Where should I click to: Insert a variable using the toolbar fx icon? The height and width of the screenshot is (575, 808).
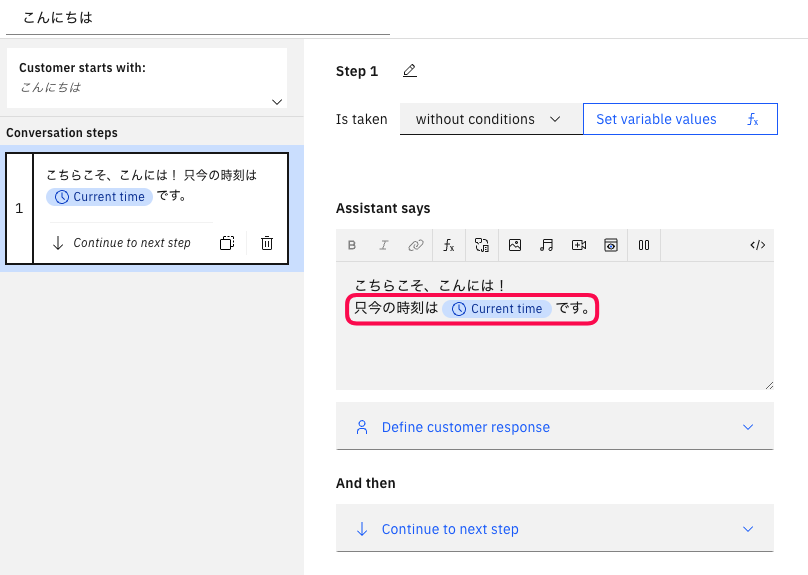[449, 245]
